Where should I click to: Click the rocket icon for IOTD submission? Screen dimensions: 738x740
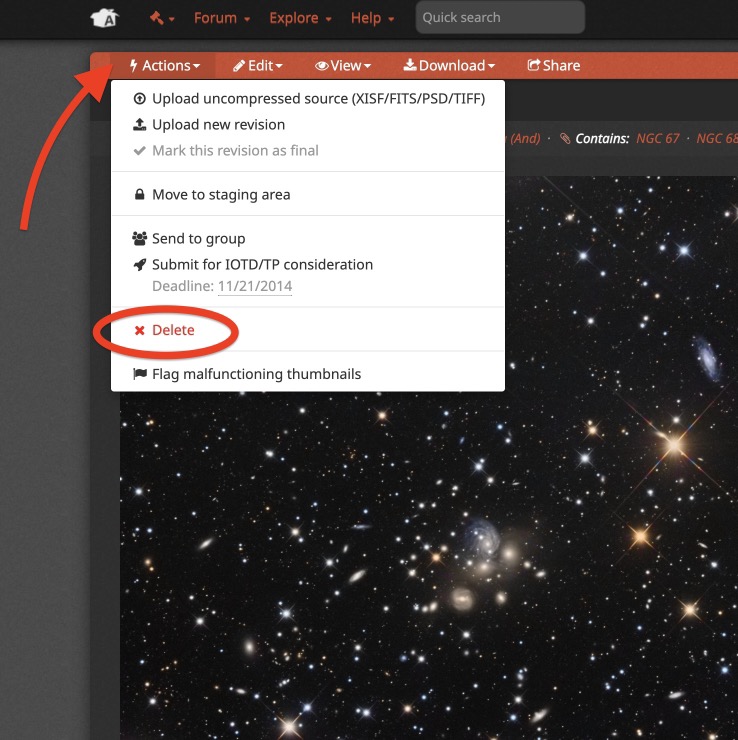coord(139,264)
